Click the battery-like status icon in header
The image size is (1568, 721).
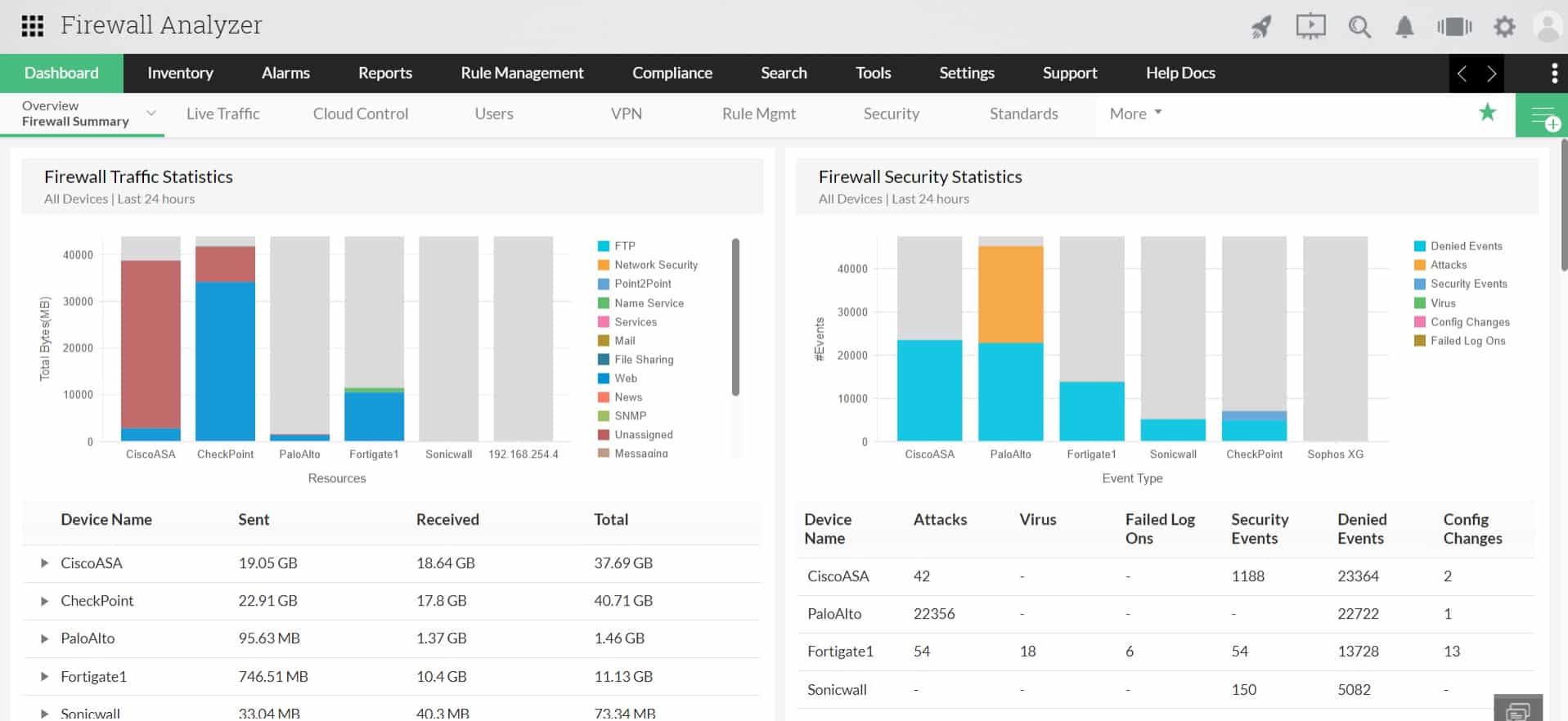pos(1454,27)
